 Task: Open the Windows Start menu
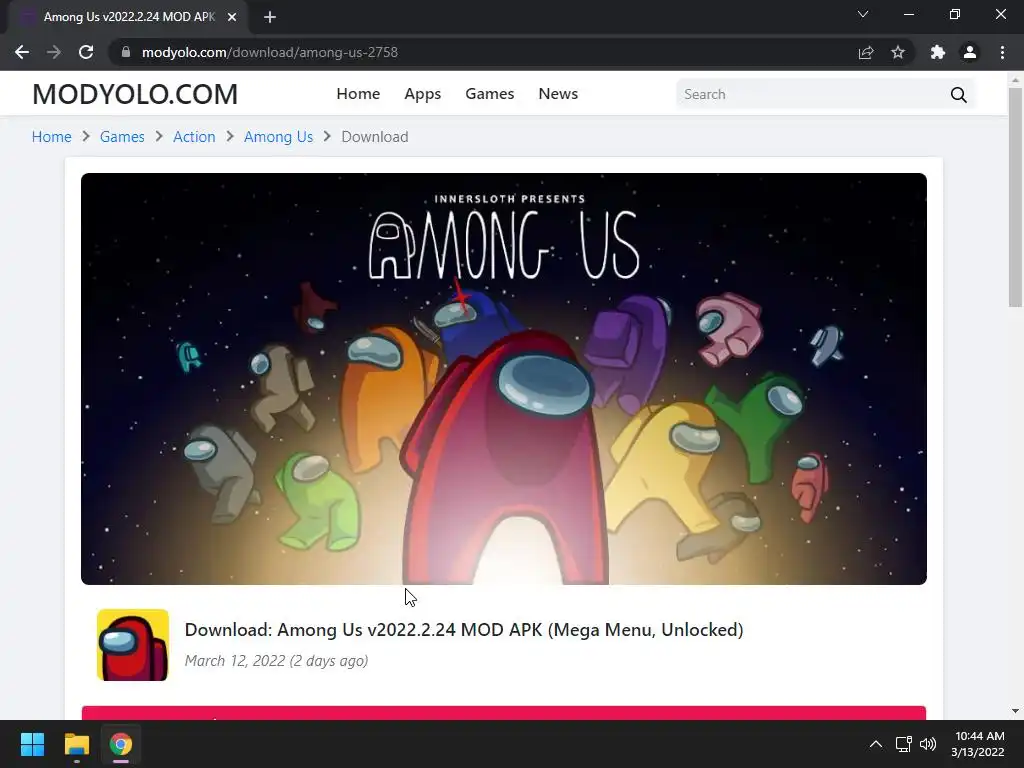pyautogui.click(x=32, y=744)
